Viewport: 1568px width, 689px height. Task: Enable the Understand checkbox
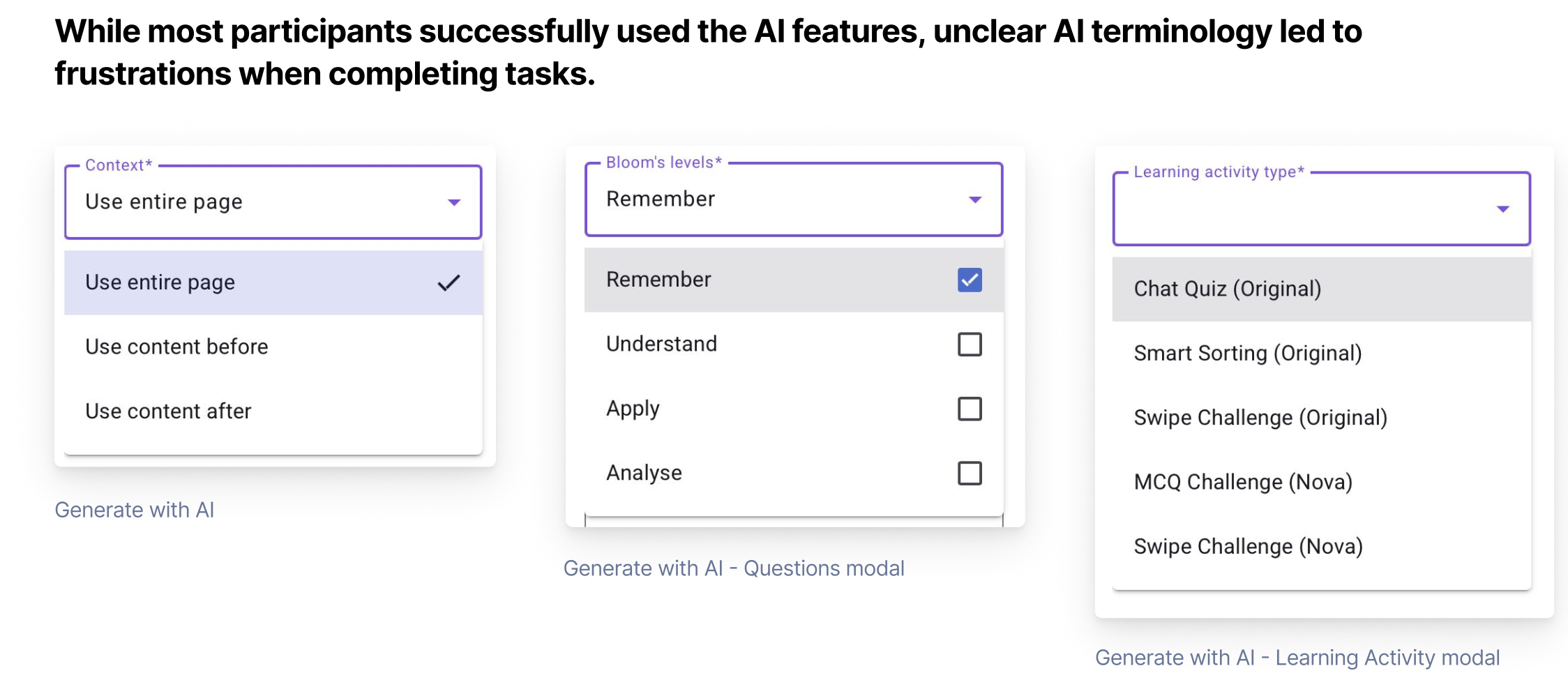tap(970, 344)
